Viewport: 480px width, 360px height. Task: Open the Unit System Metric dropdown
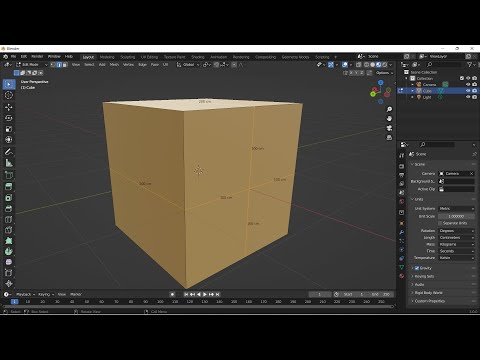point(456,209)
